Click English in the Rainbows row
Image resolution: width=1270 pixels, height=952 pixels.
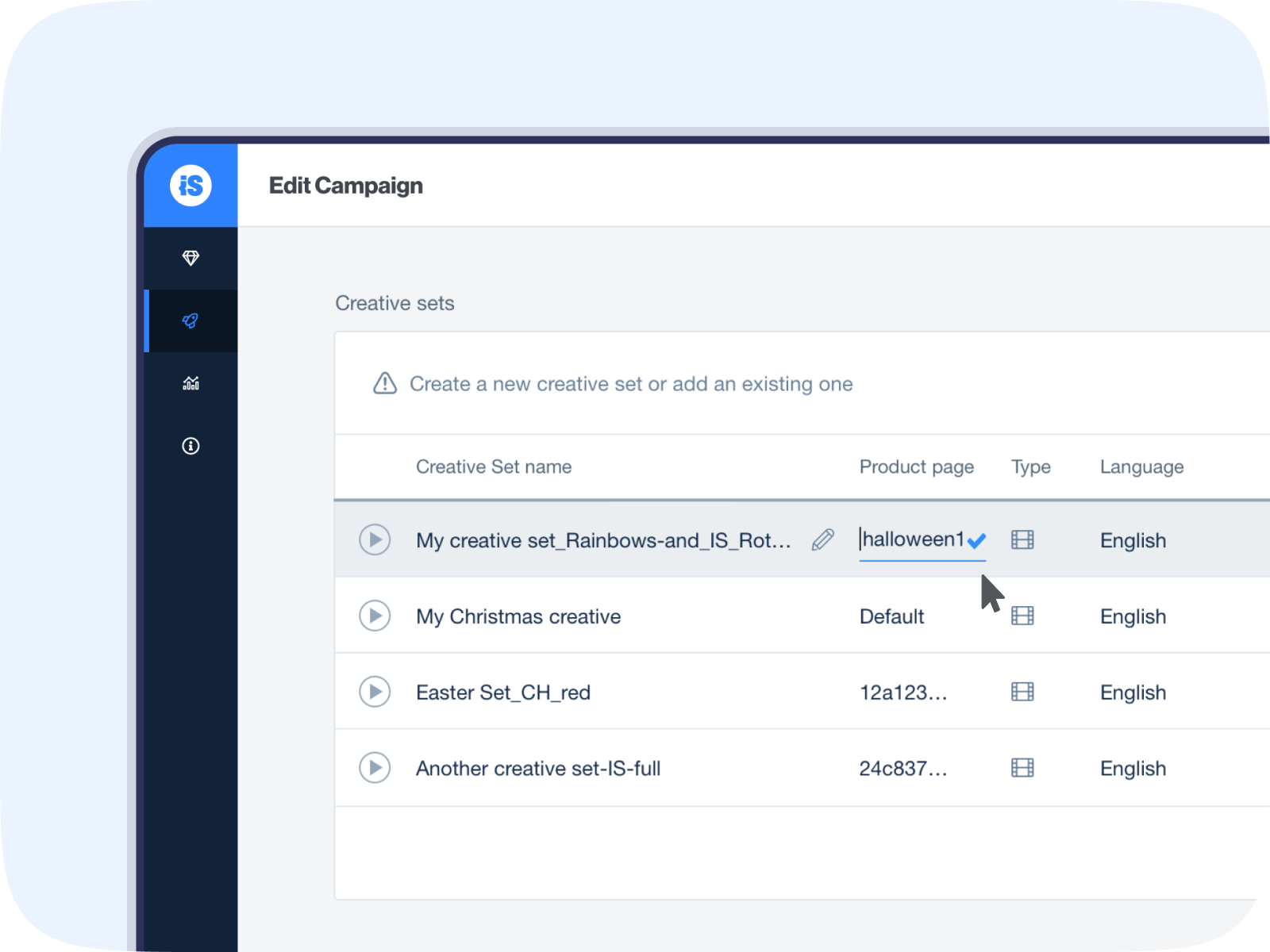pos(1133,540)
